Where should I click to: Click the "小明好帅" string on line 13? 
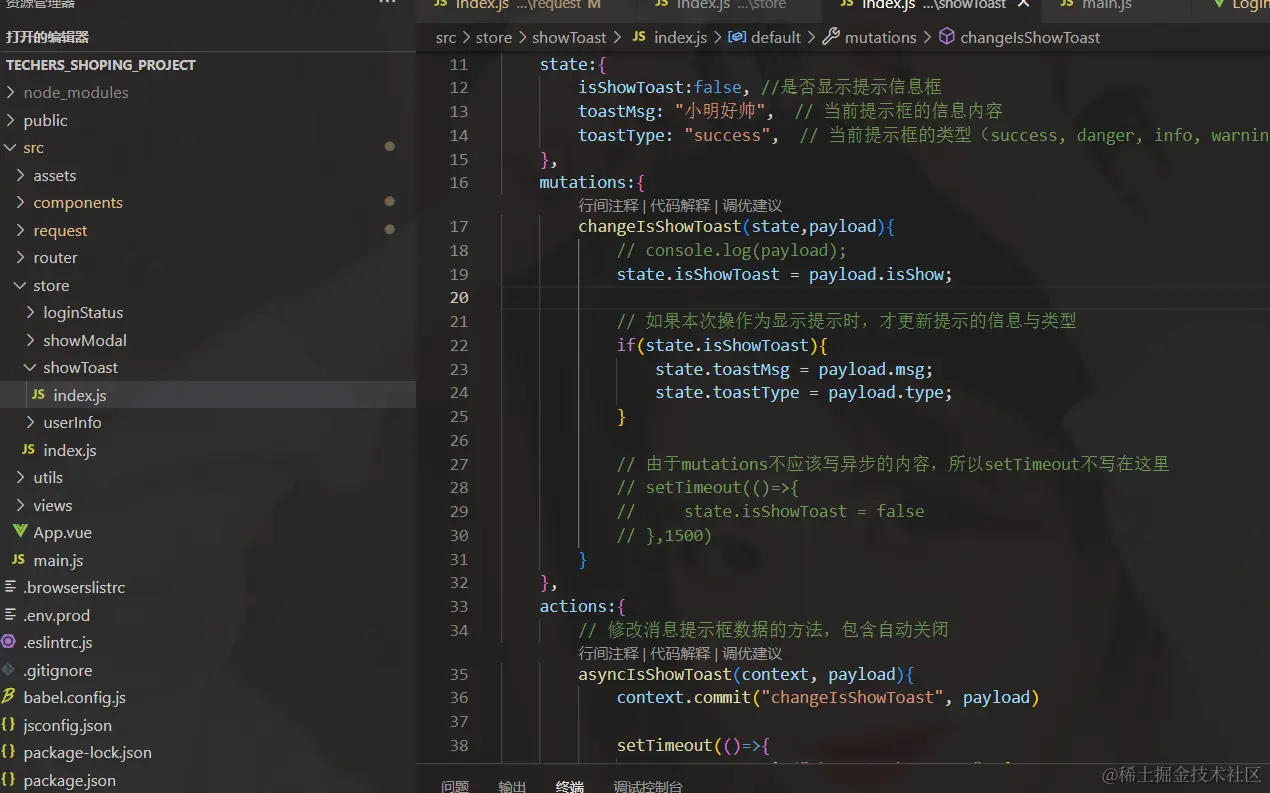pyautogui.click(x=719, y=111)
